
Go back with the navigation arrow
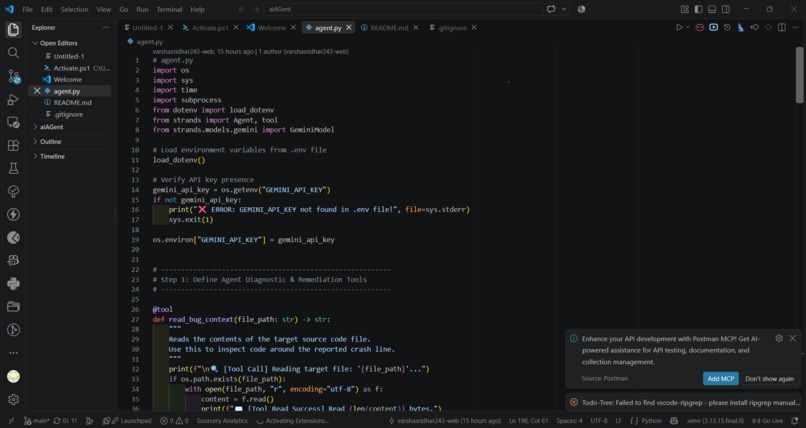click(x=242, y=9)
